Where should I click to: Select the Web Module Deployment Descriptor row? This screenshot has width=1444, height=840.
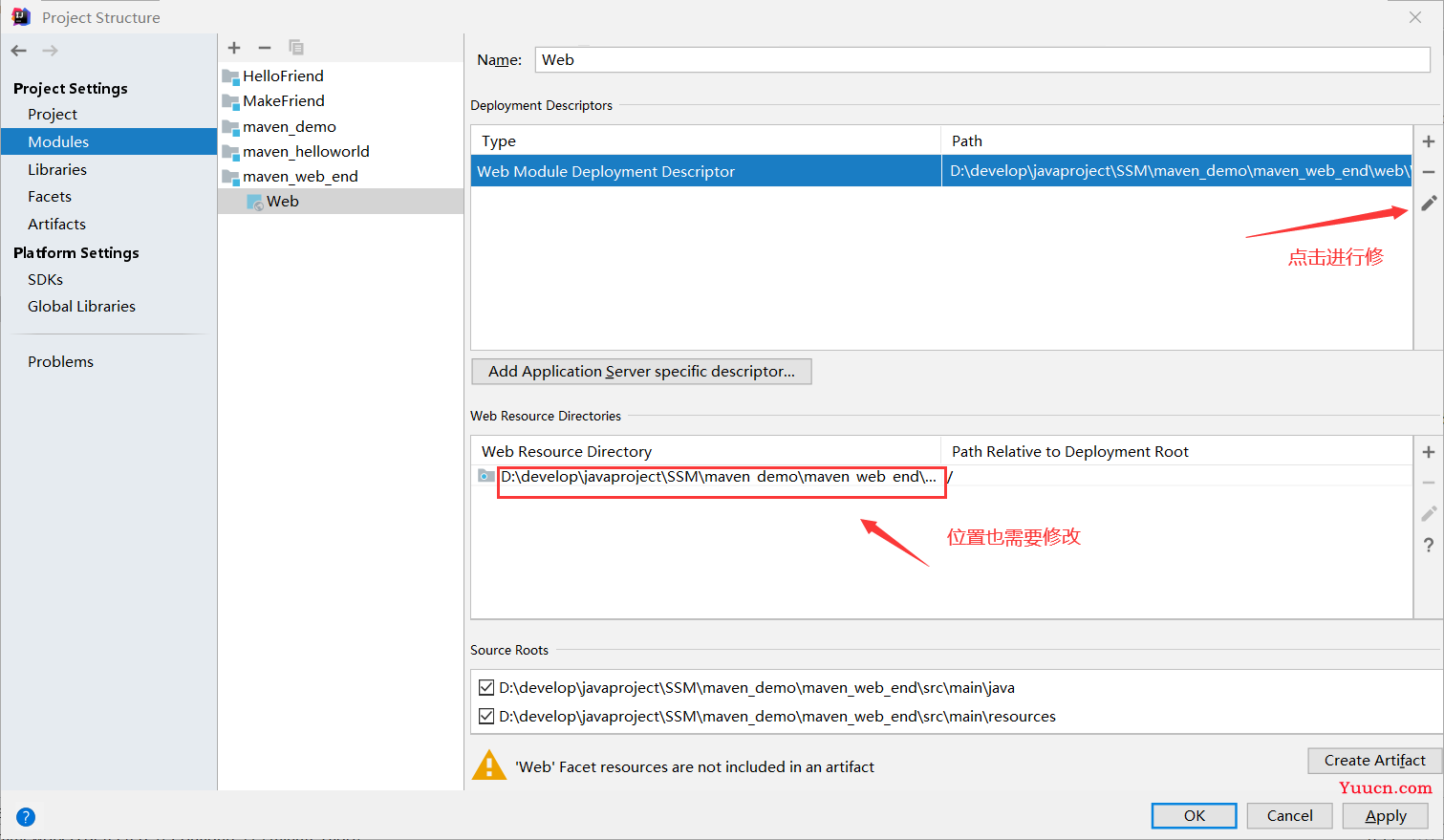coord(941,171)
